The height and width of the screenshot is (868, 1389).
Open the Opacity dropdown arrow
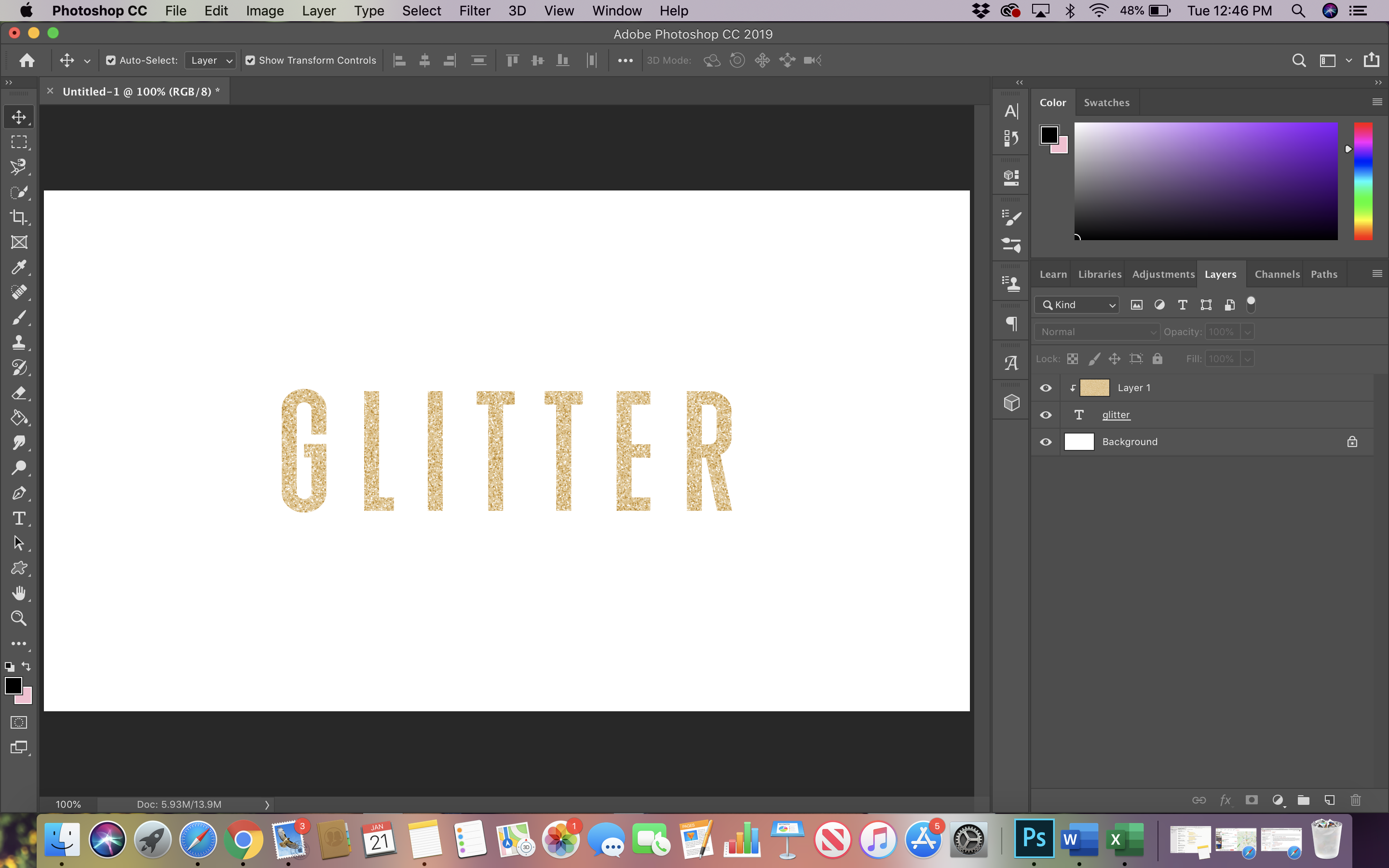pos(1247,332)
